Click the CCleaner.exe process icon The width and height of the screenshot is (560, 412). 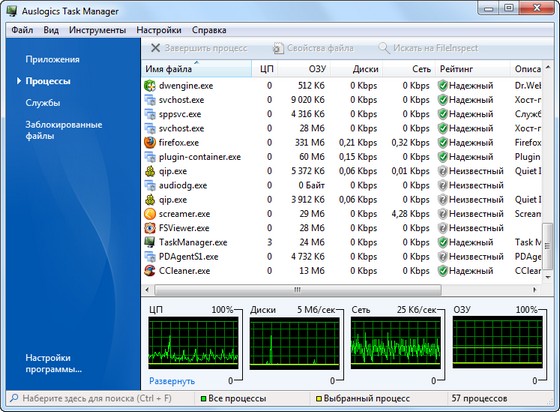pos(150,271)
